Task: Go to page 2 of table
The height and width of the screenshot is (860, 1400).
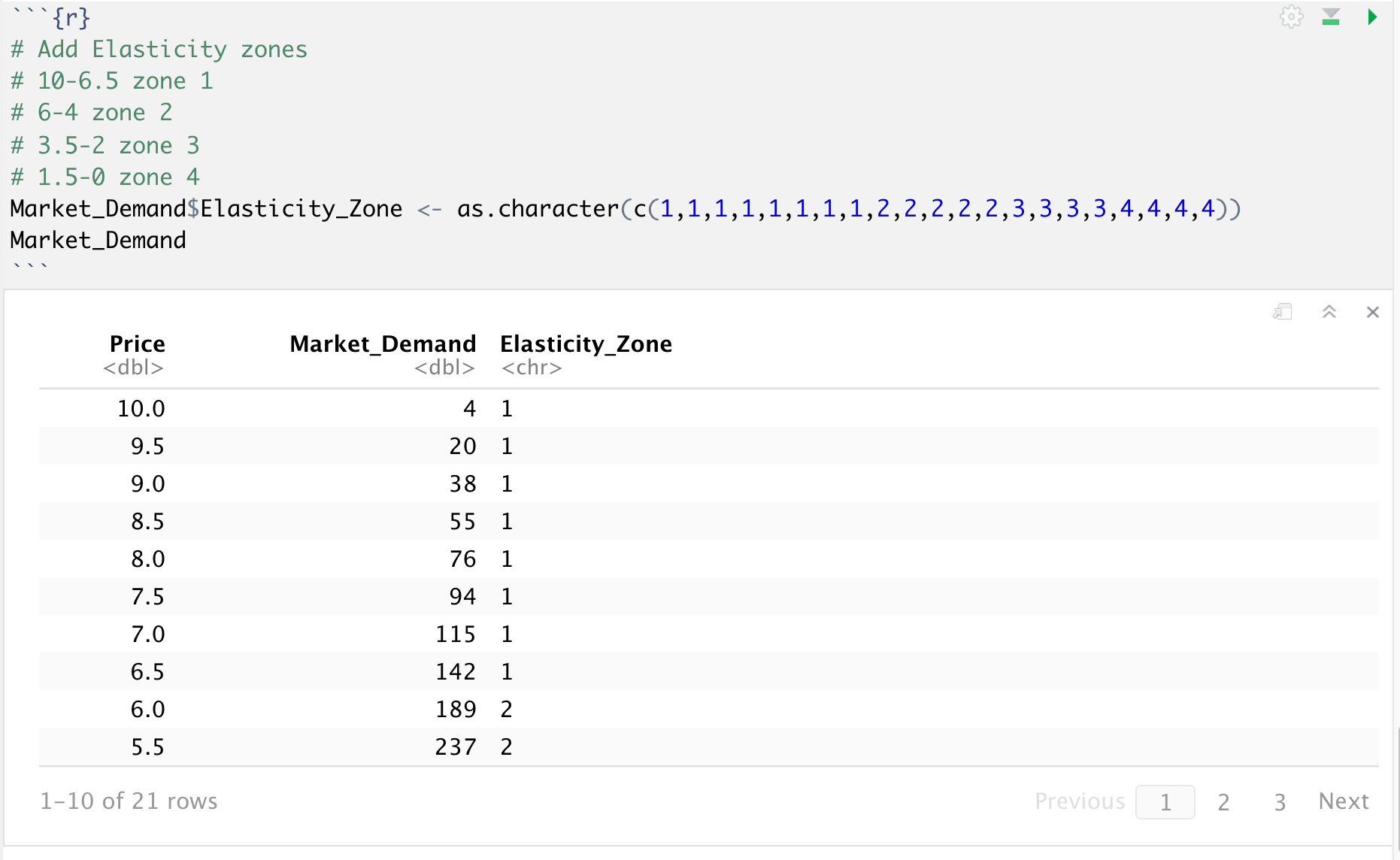Action: (x=1223, y=802)
